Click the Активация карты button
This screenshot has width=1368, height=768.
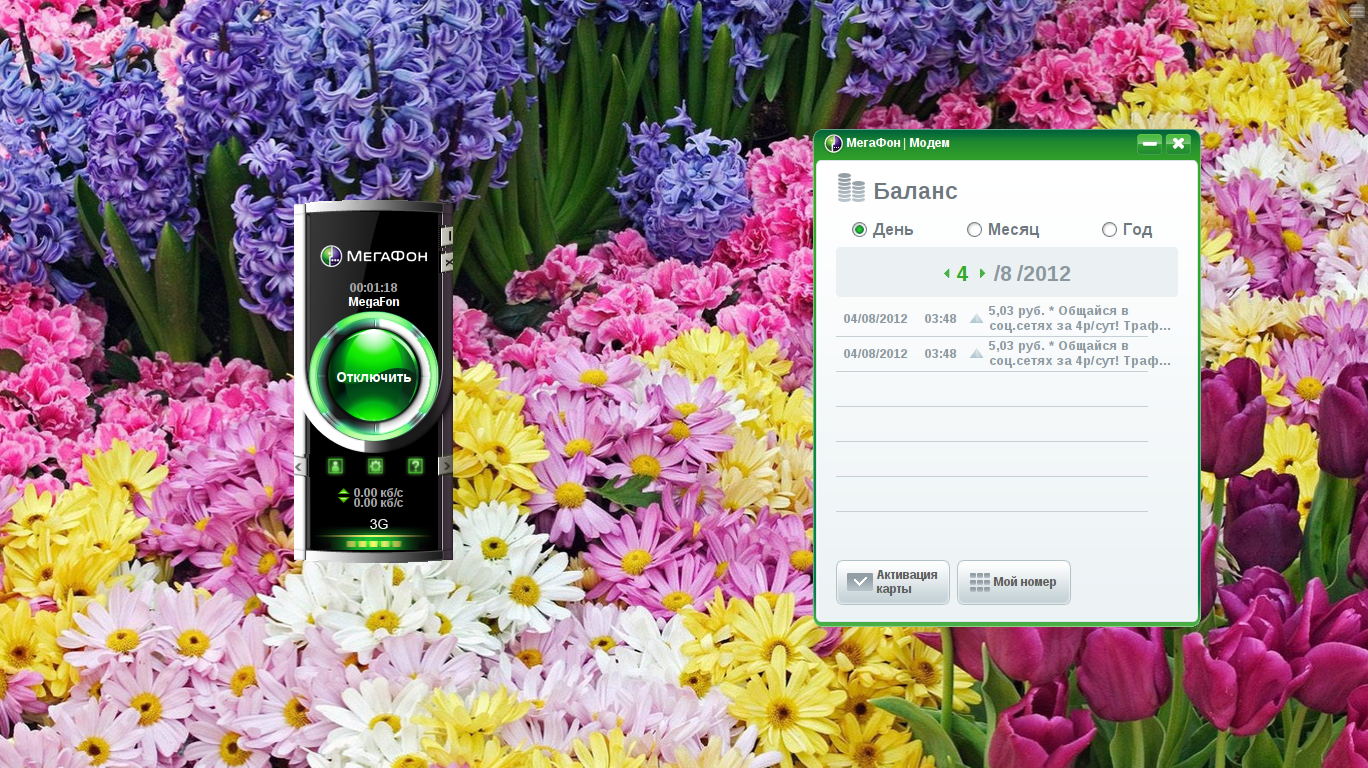click(893, 582)
